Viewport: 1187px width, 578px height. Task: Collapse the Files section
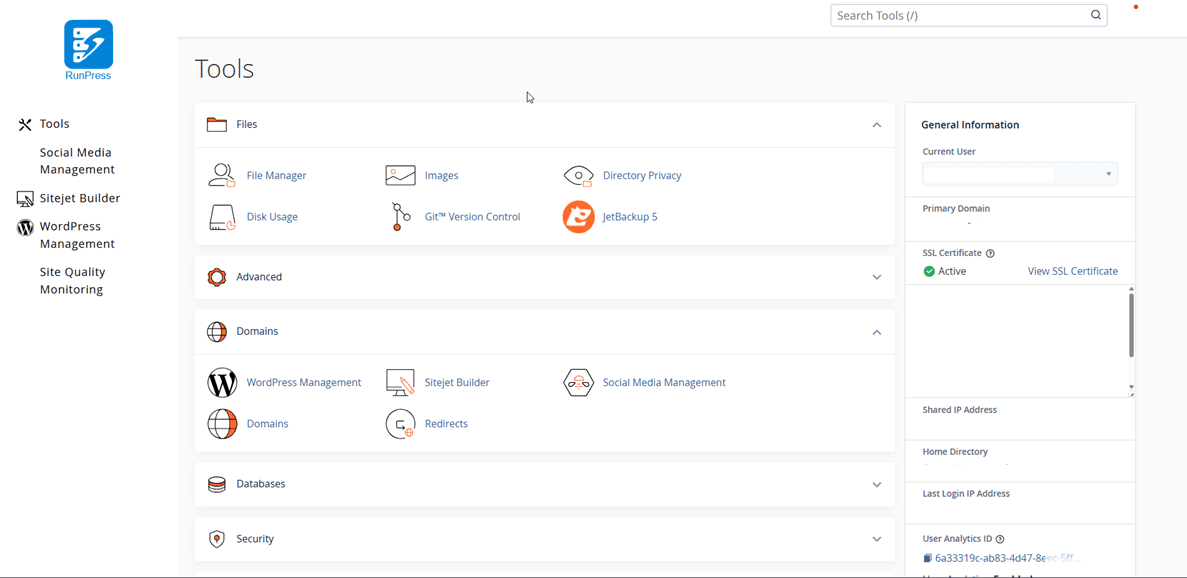[876, 125]
